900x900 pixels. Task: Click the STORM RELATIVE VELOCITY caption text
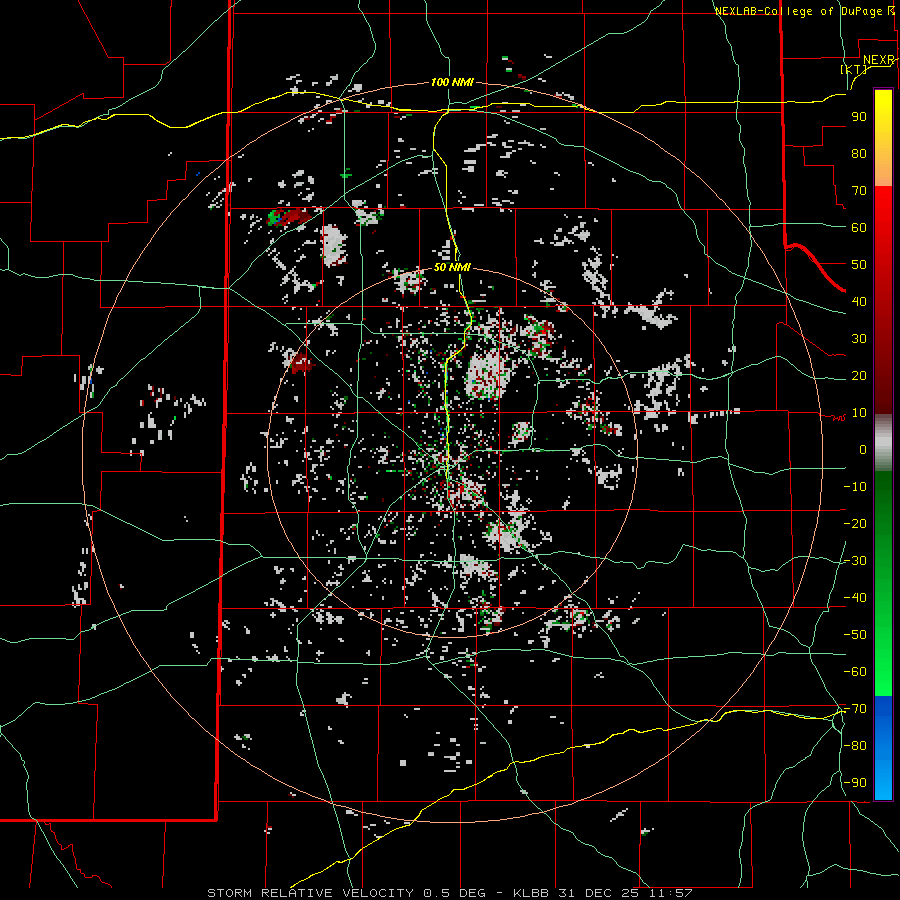pyautogui.click(x=310, y=893)
